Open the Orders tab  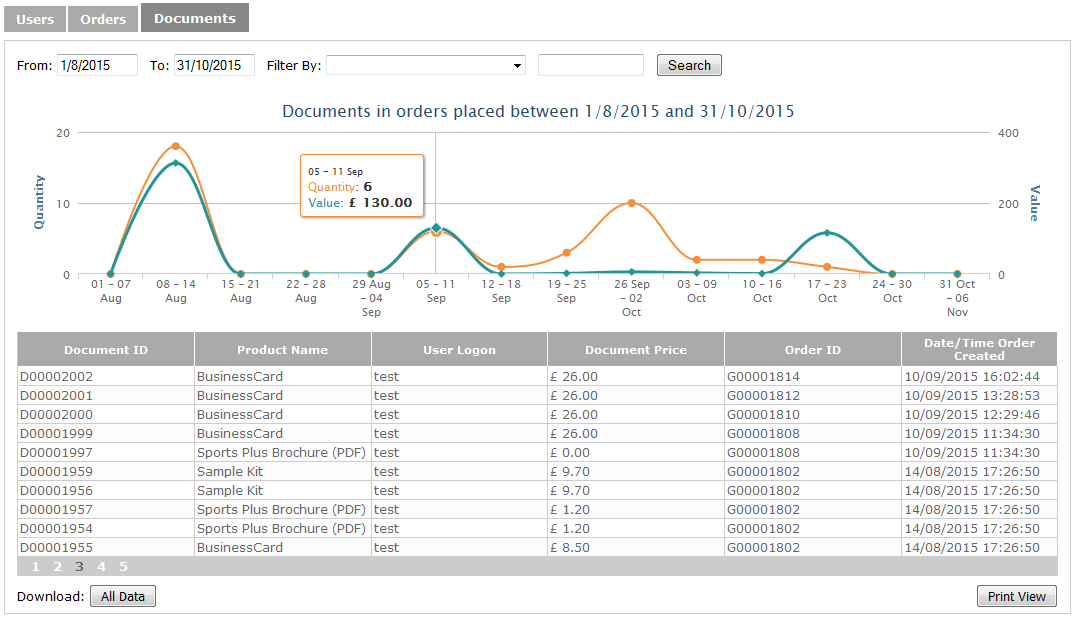[103, 19]
